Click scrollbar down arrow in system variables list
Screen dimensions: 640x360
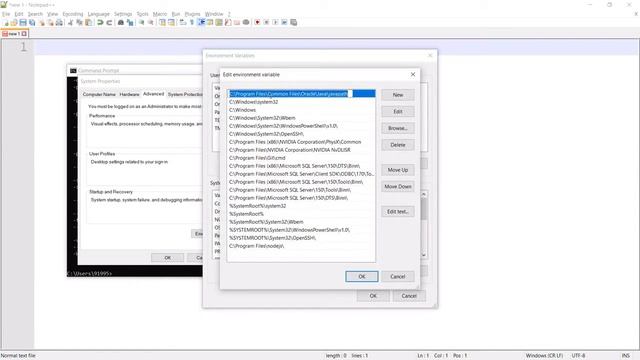tap(424, 255)
